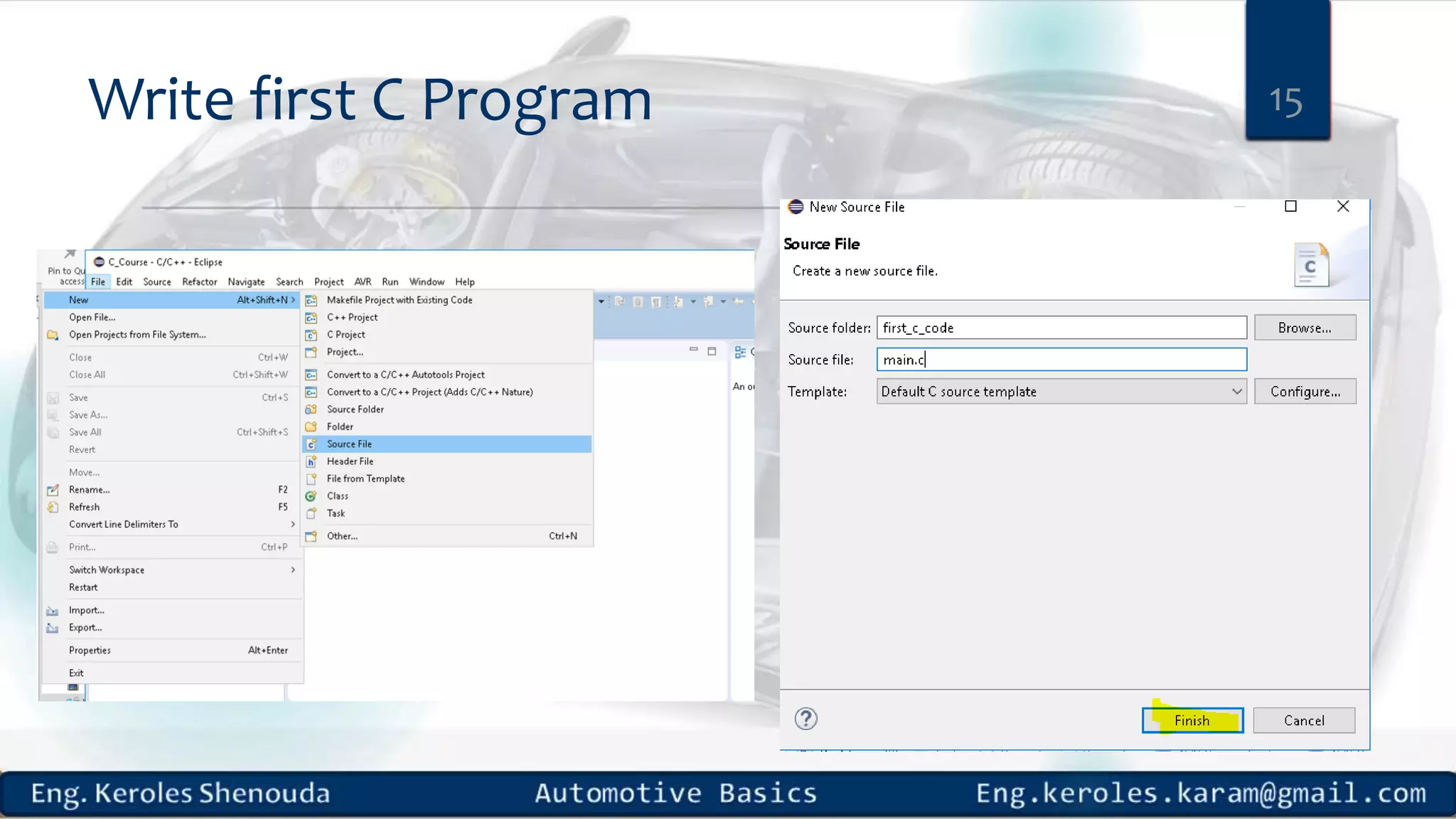Select New in the File menu

point(172,300)
